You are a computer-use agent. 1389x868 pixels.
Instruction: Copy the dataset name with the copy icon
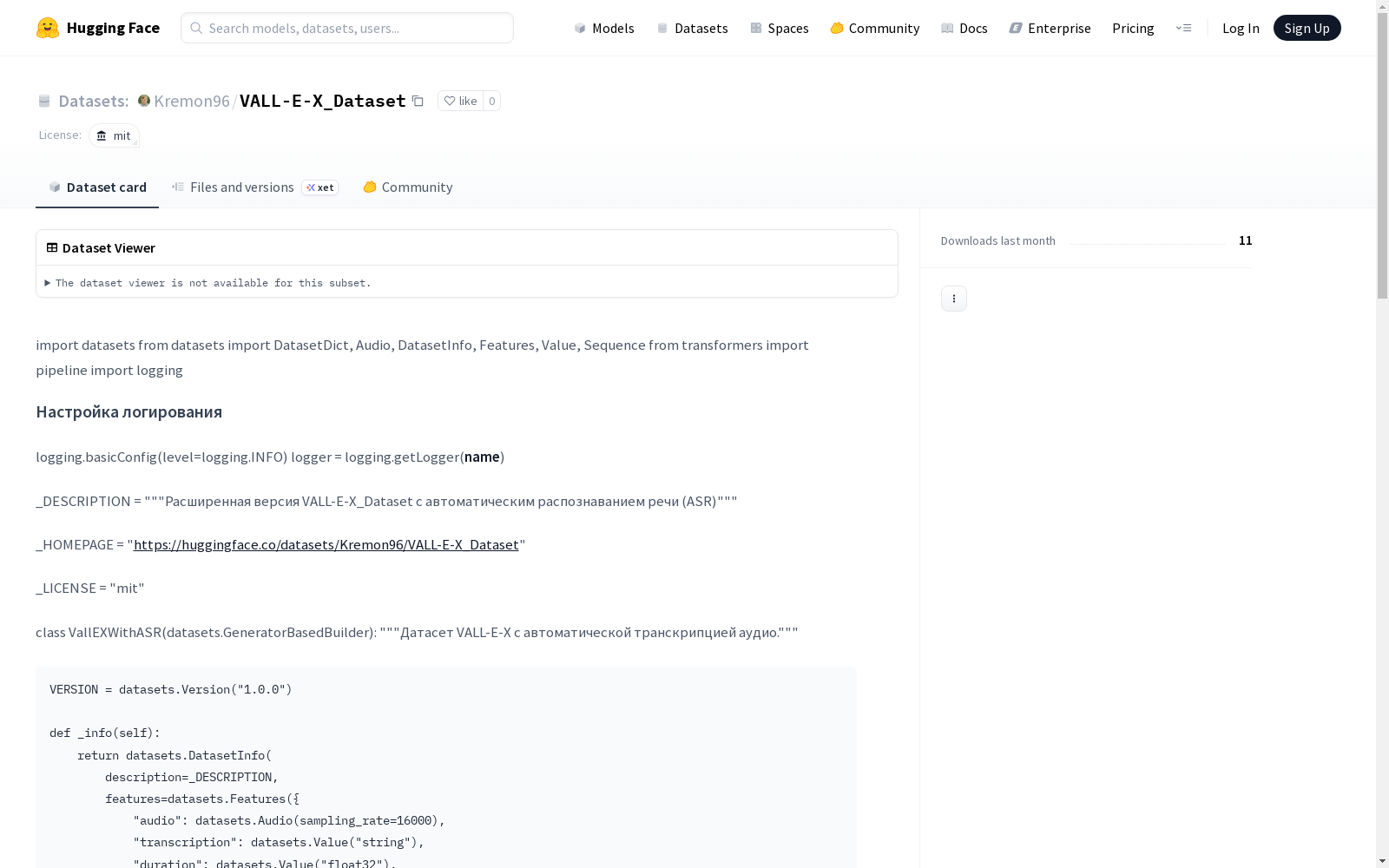tap(418, 101)
